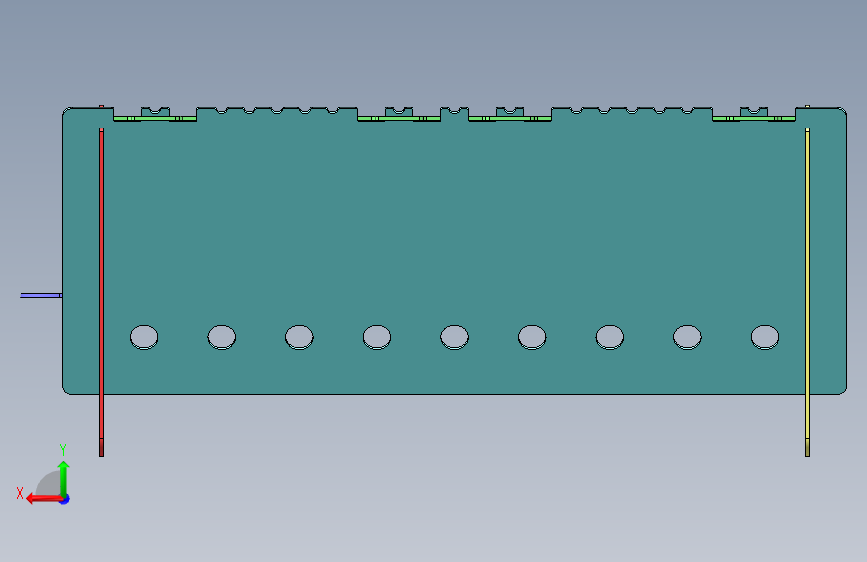
Task: Click the red "X" axis label
Action: pos(20,493)
